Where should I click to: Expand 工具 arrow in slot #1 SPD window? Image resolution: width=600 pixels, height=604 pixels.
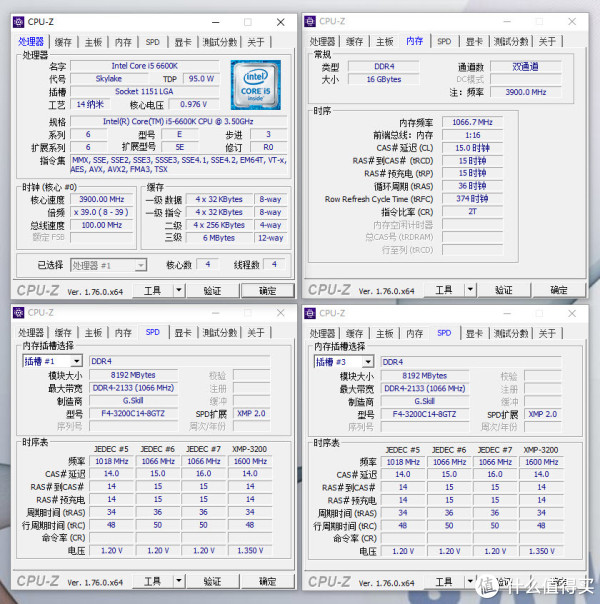(179, 581)
